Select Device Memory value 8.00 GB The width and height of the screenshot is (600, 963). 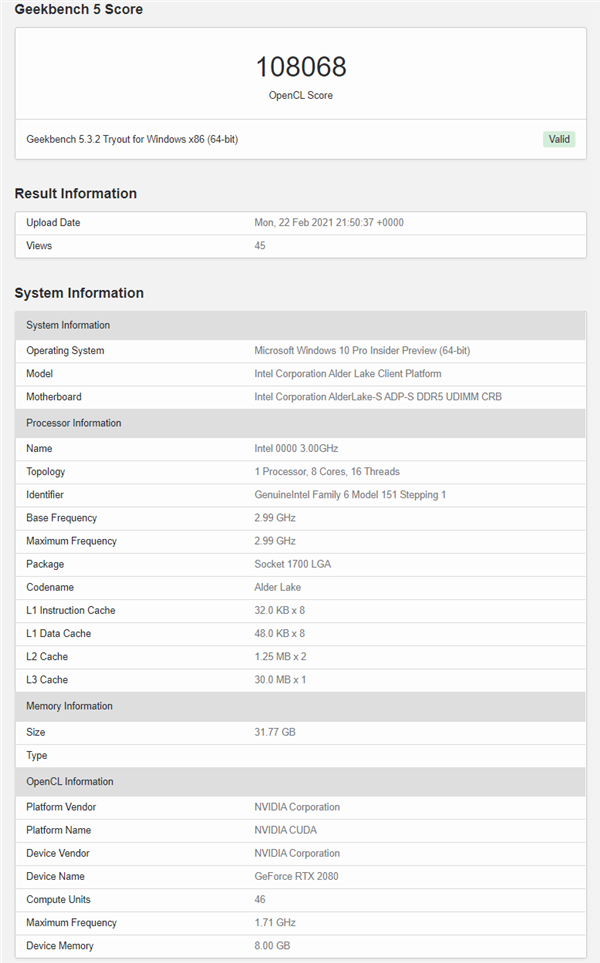(272, 946)
